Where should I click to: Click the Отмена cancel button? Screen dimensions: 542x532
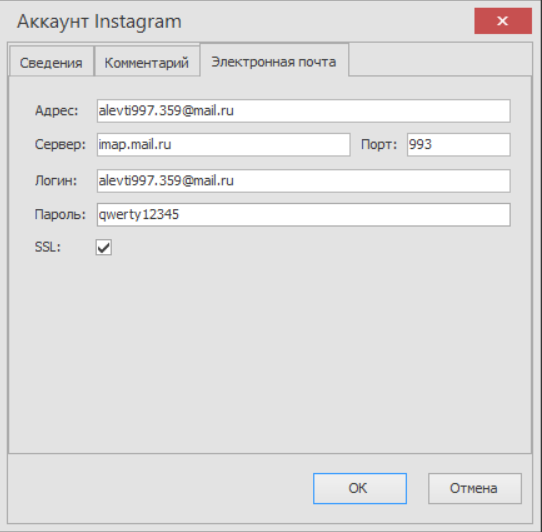click(475, 488)
